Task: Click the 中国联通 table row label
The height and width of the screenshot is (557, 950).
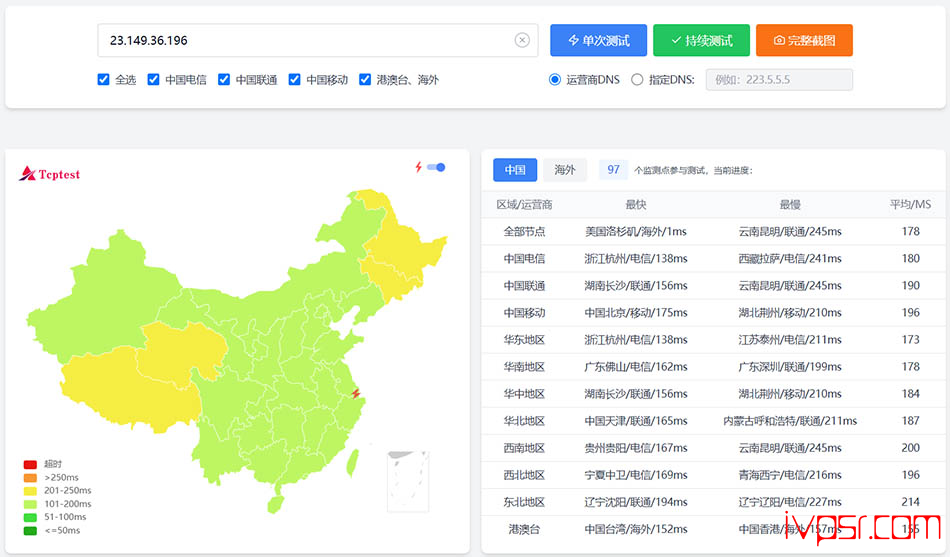Action: [524, 285]
